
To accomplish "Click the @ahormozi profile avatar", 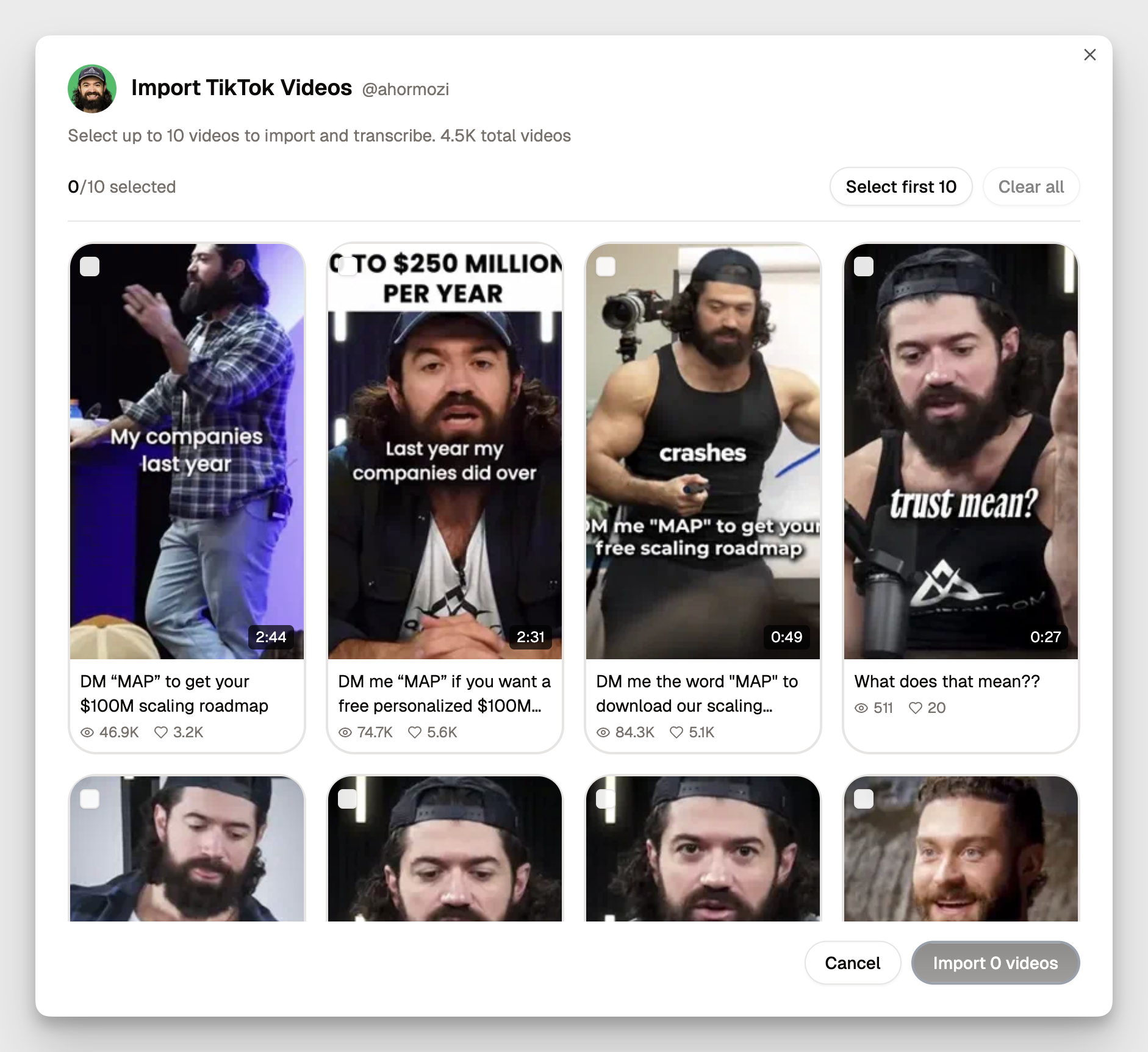I will pos(92,89).
